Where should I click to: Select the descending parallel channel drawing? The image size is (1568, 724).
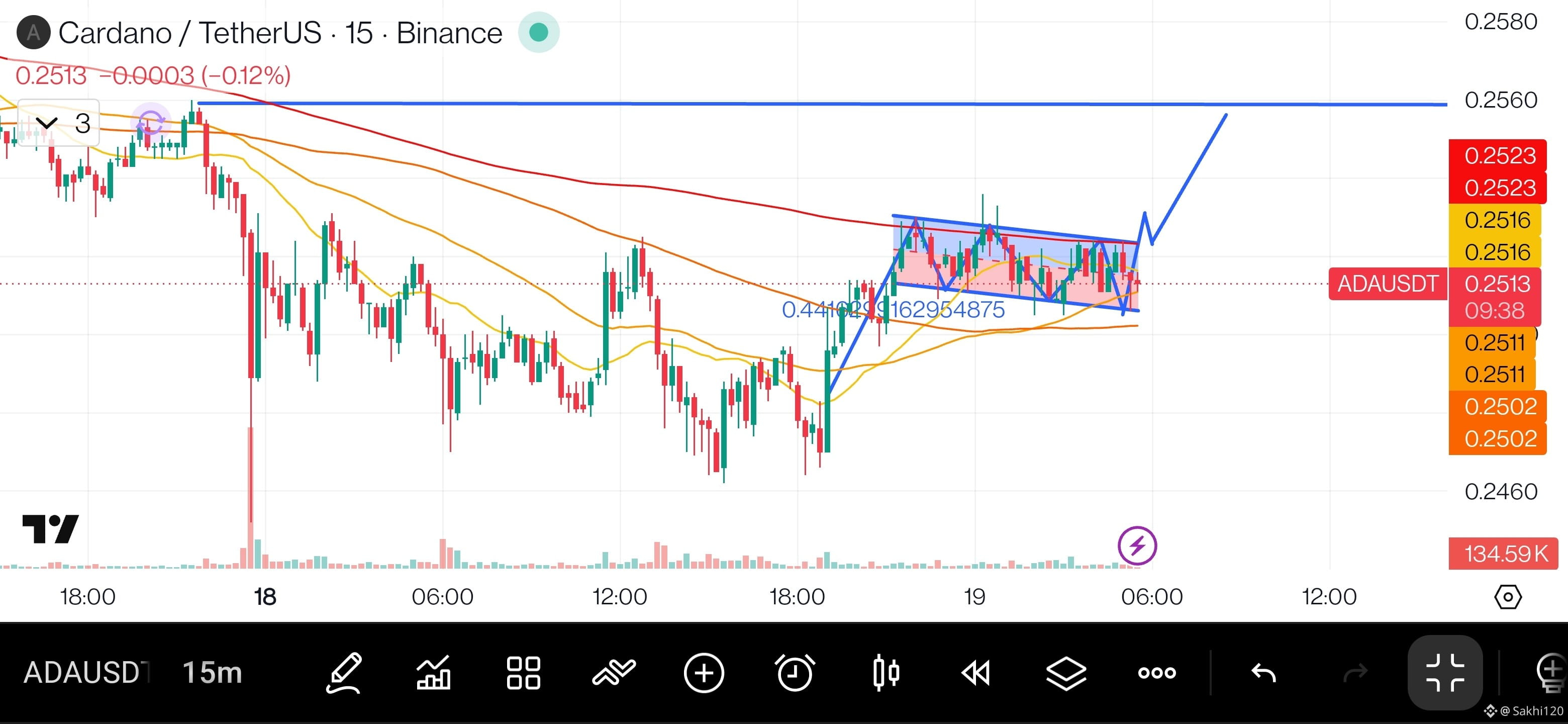[1015, 263]
